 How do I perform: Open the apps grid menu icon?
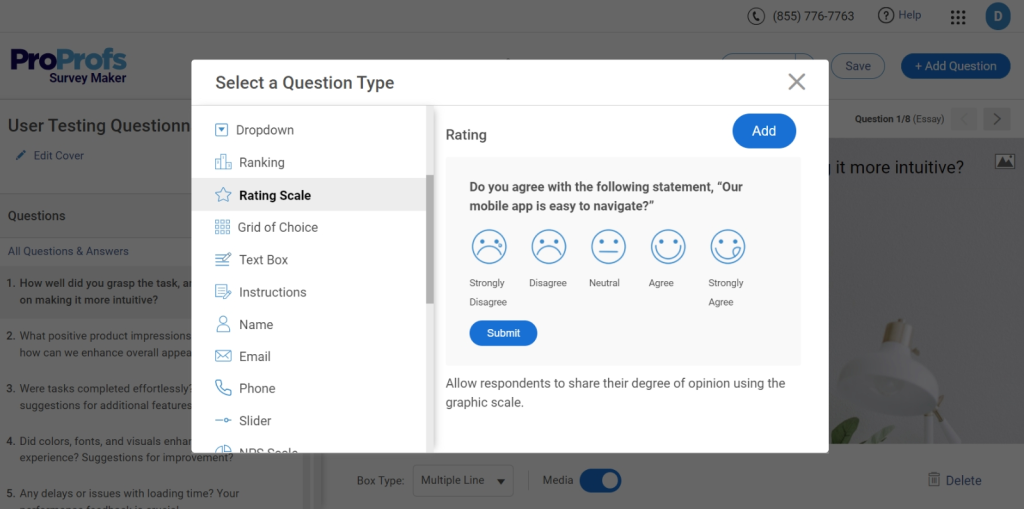pyautogui.click(x=958, y=17)
